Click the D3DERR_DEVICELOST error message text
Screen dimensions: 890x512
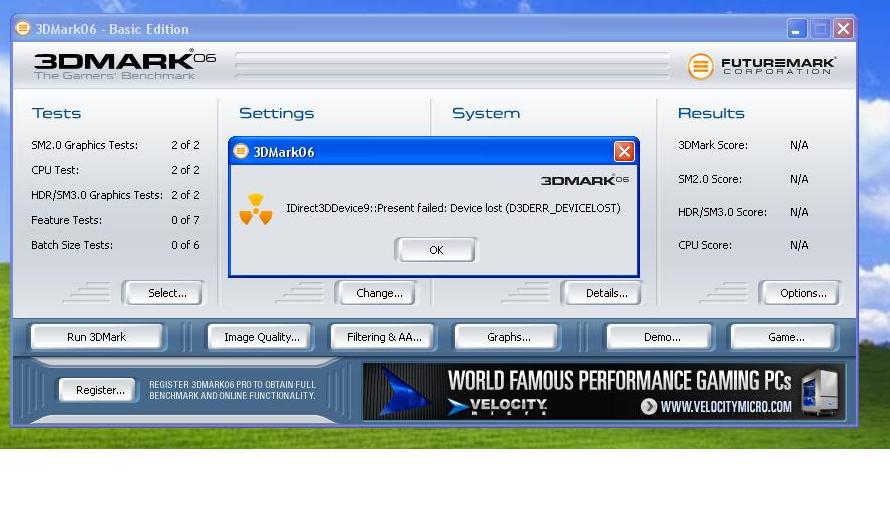453,208
